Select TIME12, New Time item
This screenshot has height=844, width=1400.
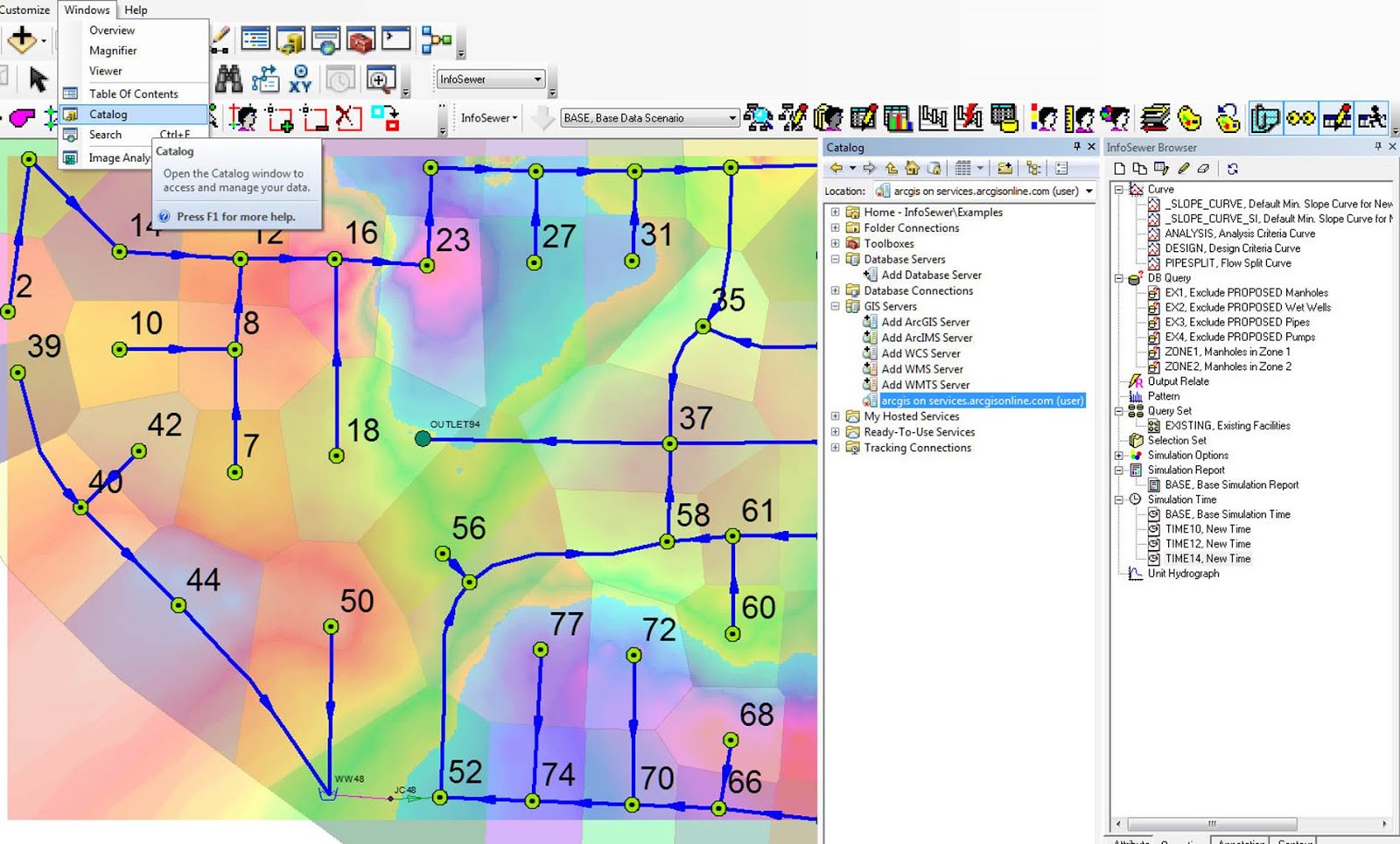point(1207,544)
